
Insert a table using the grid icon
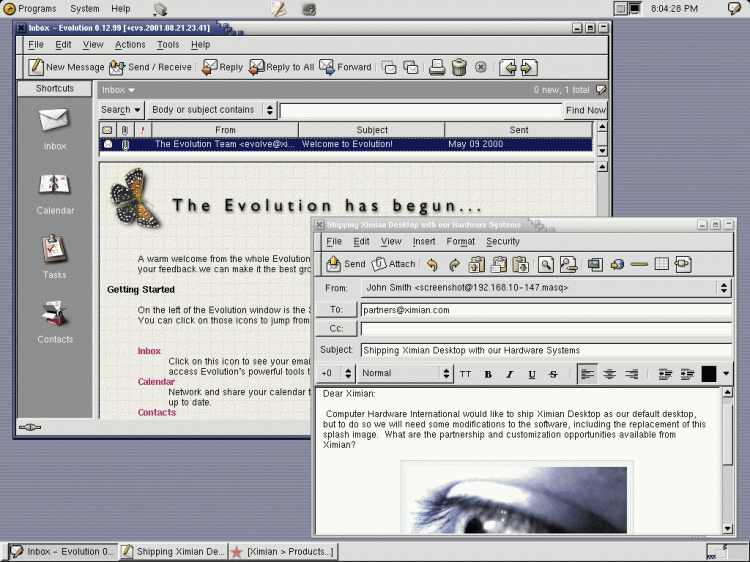(662, 264)
